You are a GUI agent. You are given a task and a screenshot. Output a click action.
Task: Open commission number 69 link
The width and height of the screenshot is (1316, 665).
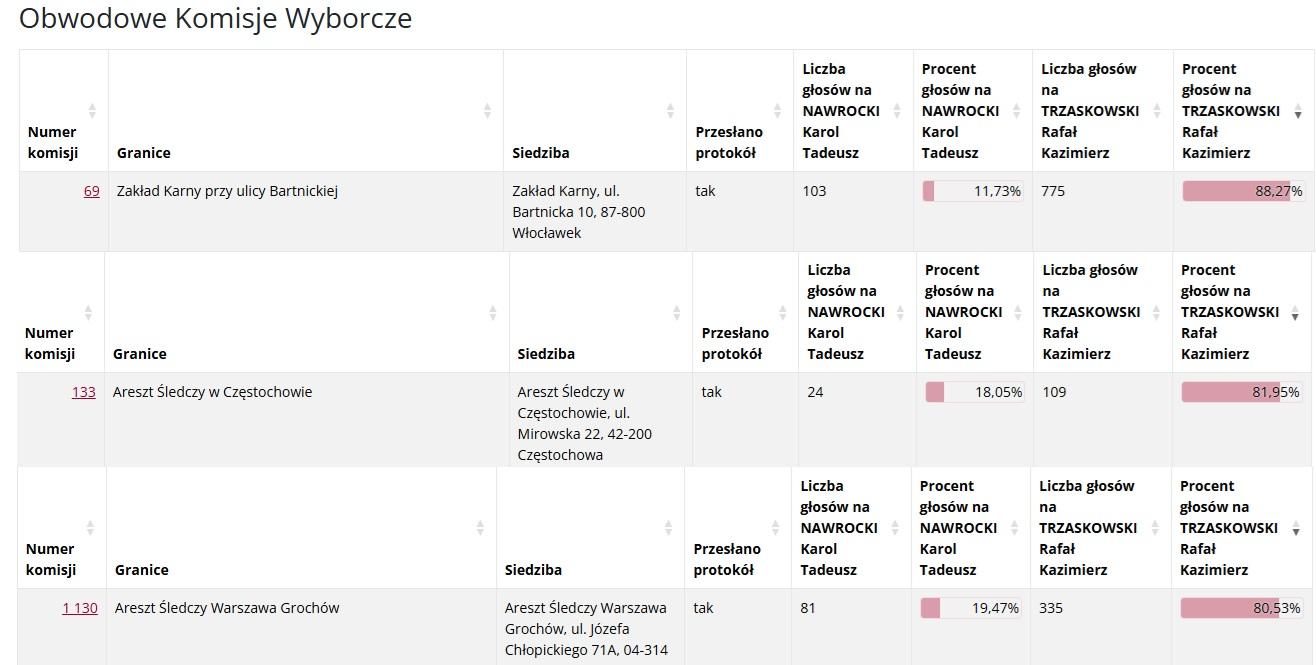(91, 191)
